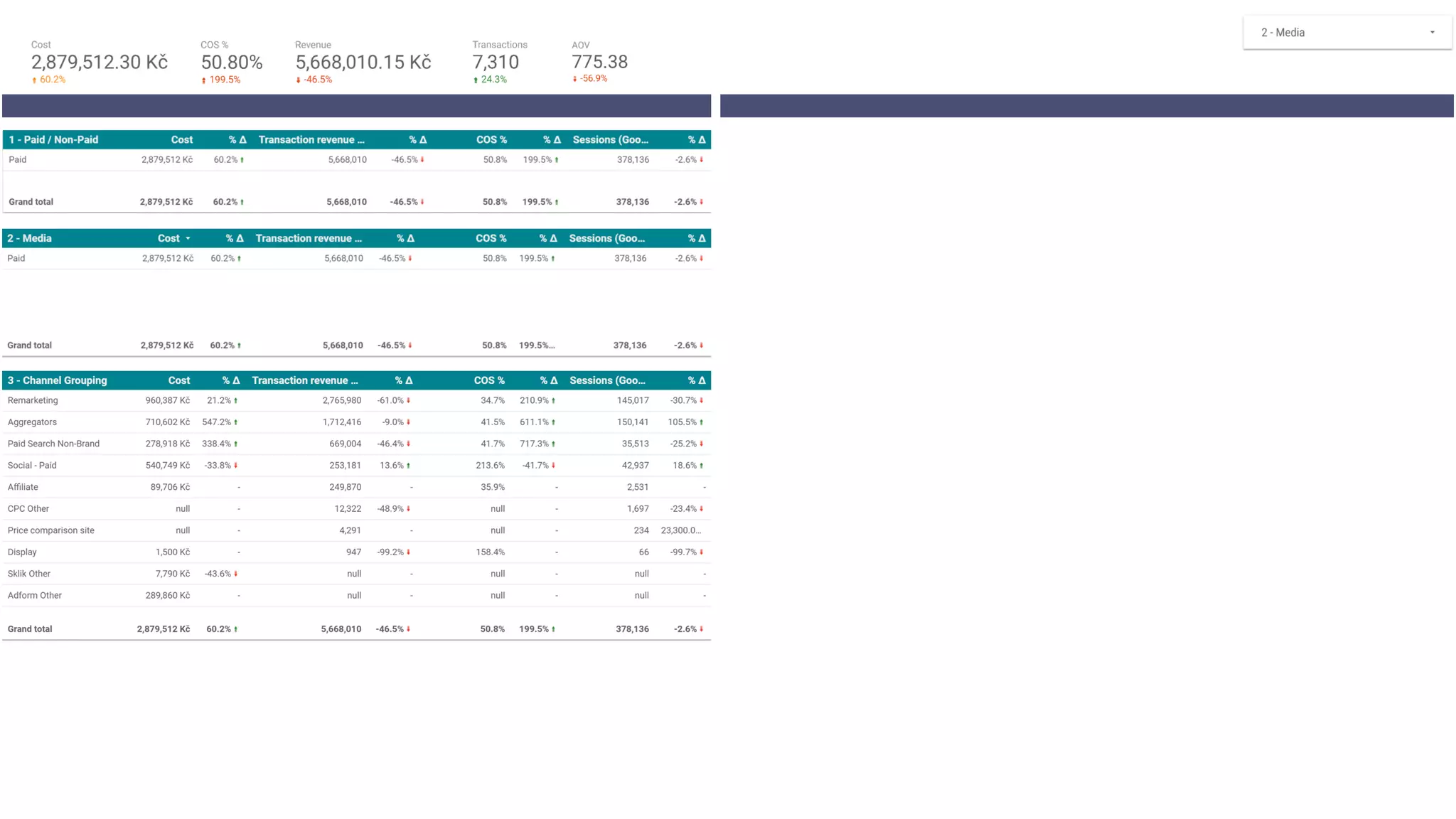The width and height of the screenshot is (1456, 819).
Task: Click the Revenue scorecard total
Action: pyautogui.click(x=363, y=63)
